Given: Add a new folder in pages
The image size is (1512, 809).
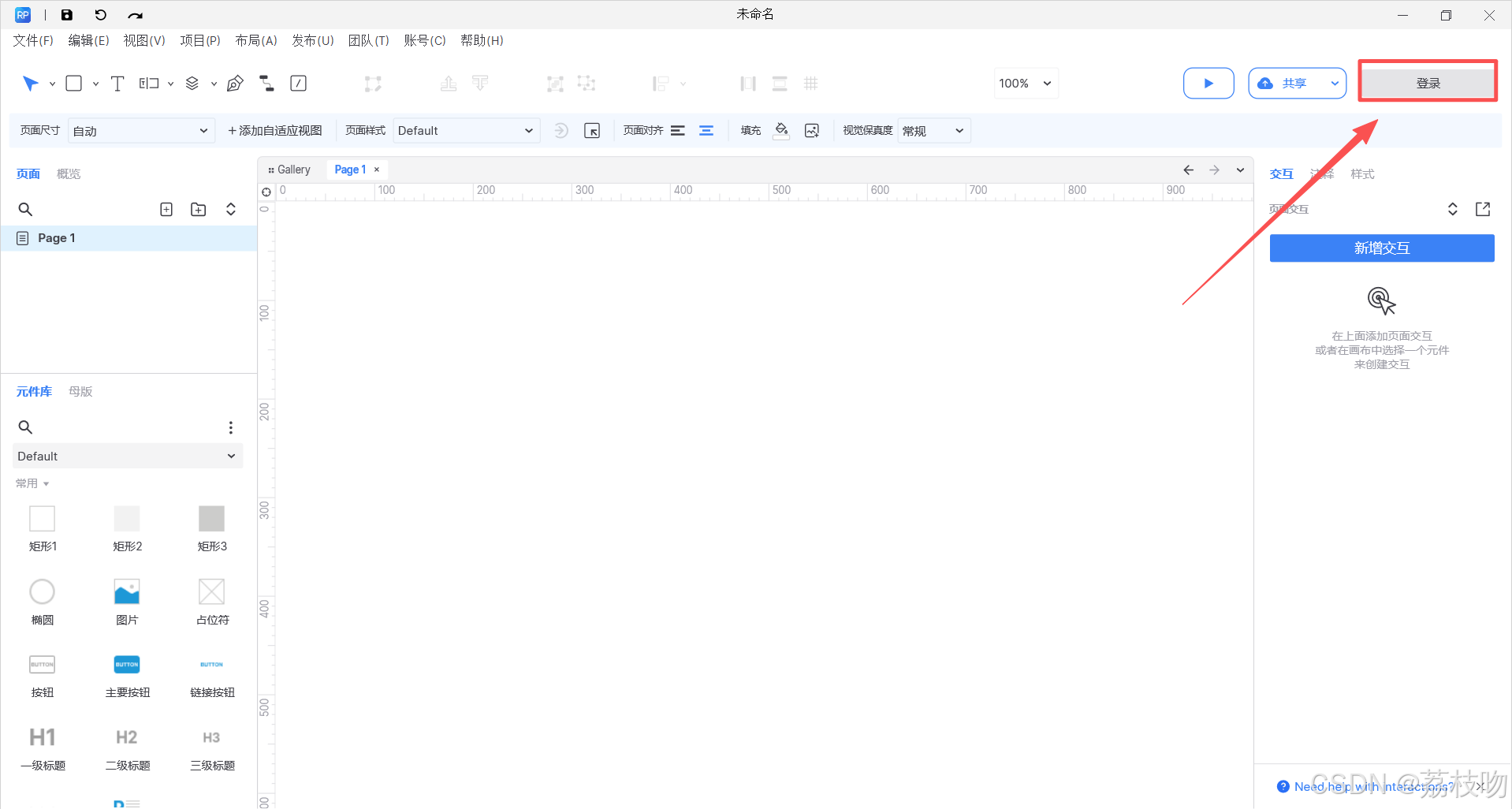Looking at the screenshot, I should pos(199,210).
